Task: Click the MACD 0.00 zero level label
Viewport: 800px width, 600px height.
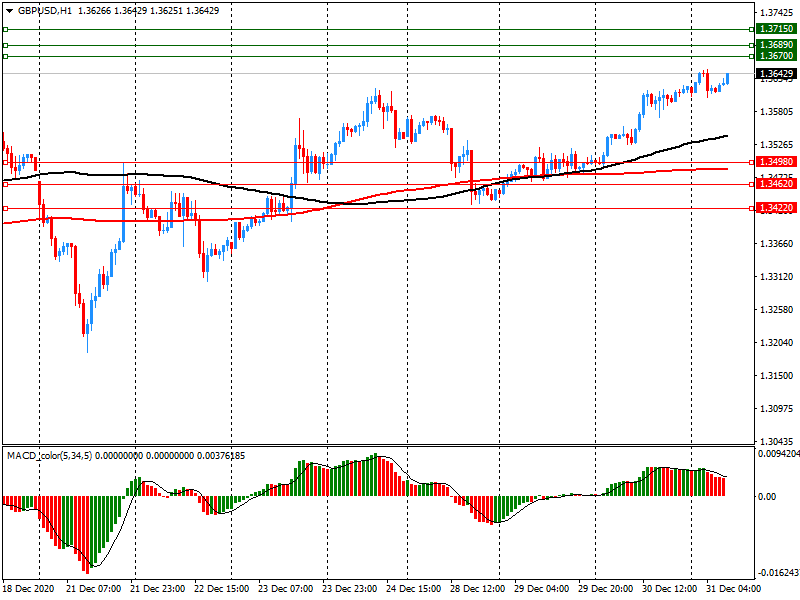Action: click(767, 496)
